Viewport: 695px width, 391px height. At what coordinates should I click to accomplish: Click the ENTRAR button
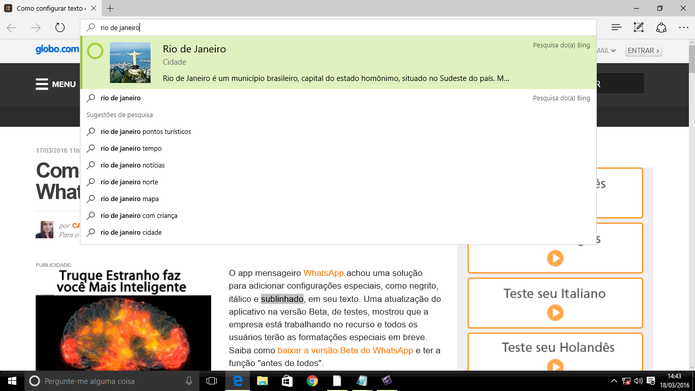(x=643, y=51)
